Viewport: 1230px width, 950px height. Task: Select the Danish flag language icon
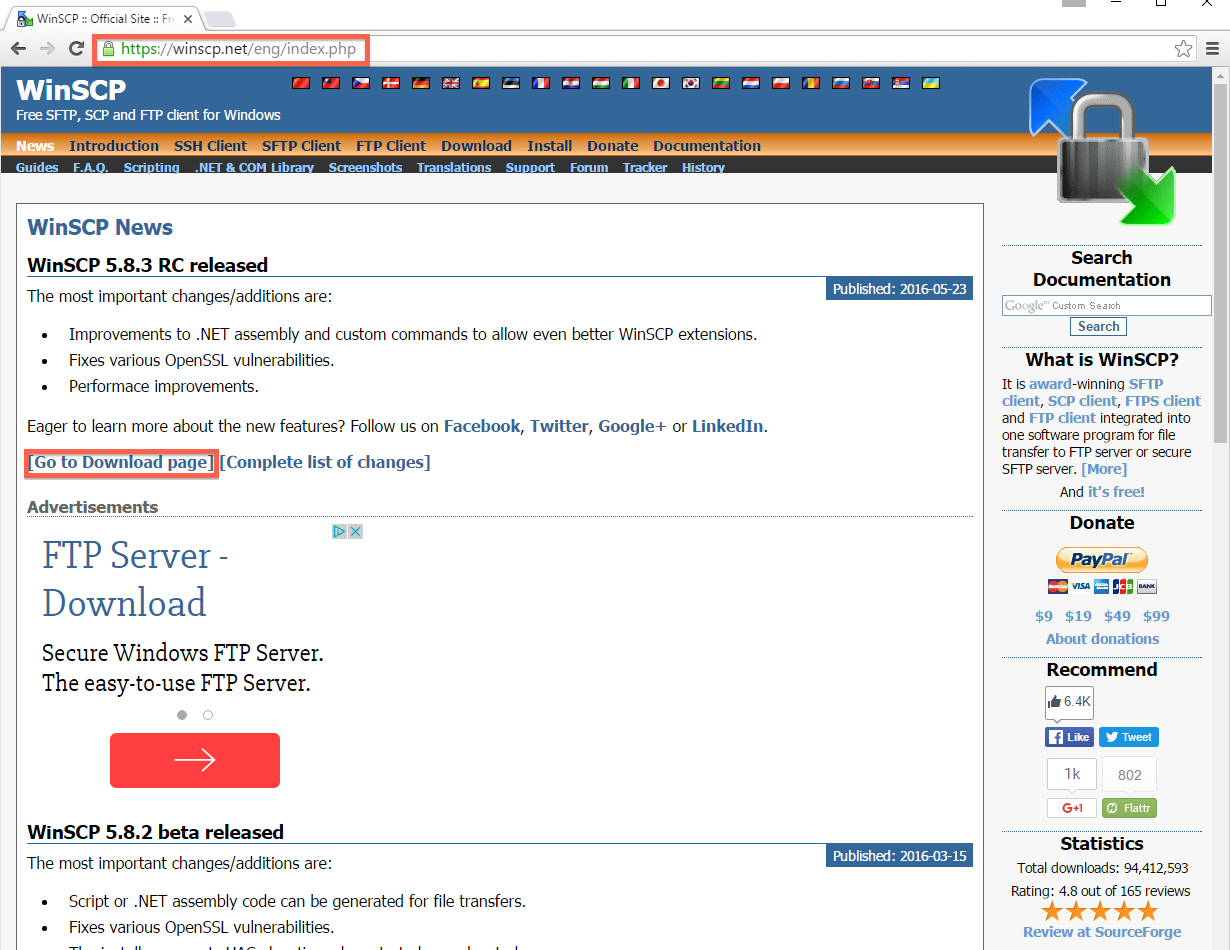click(391, 83)
